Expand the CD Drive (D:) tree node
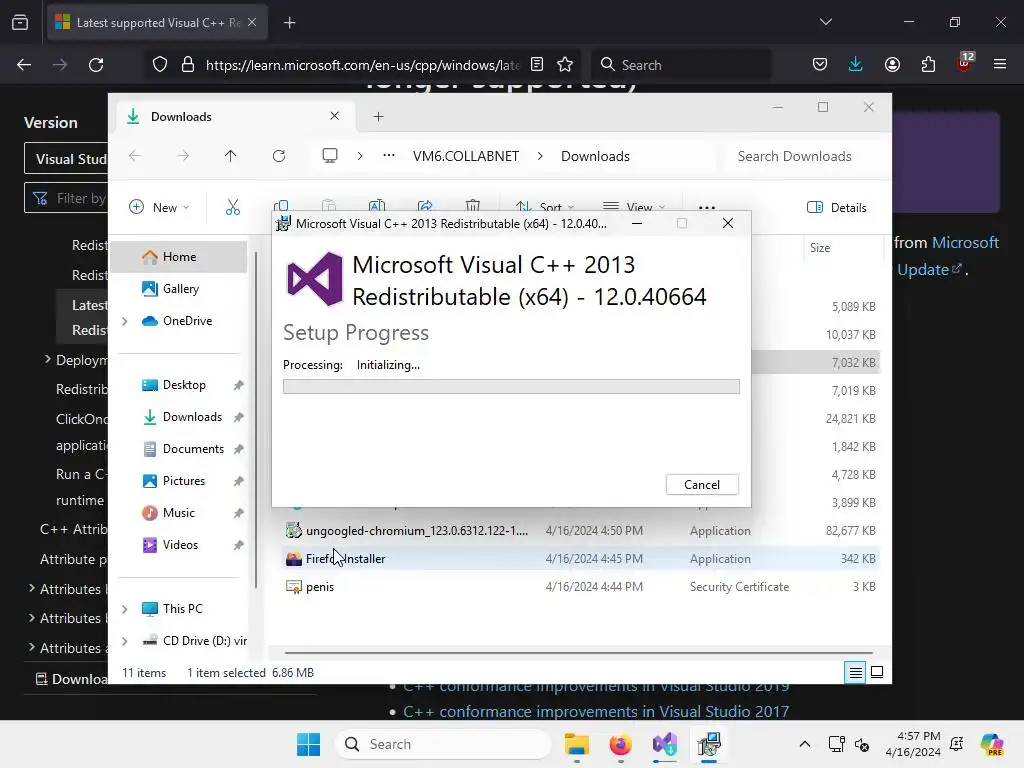Image resolution: width=1024 pixels, height=768 pixels. tap(125, 641)
